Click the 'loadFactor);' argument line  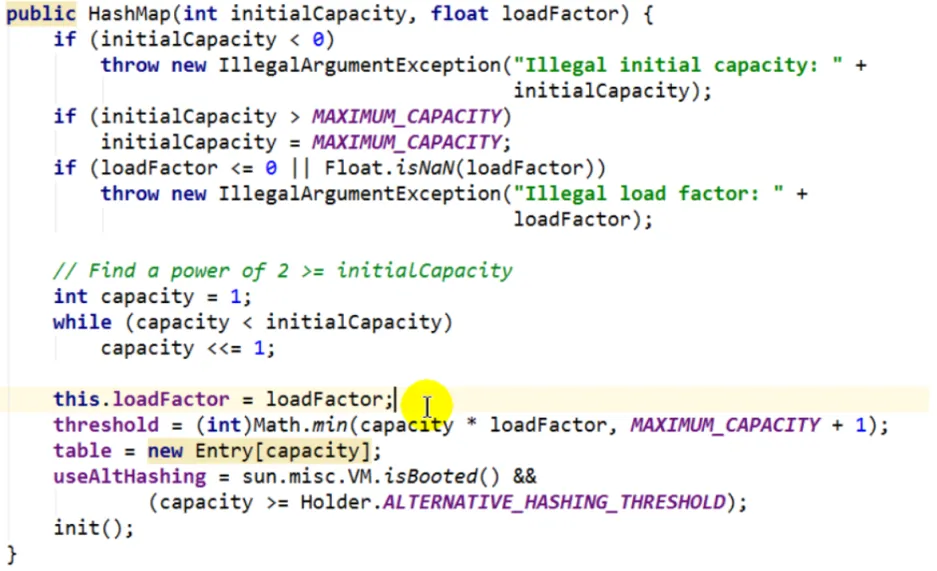[x=583, y=219]
